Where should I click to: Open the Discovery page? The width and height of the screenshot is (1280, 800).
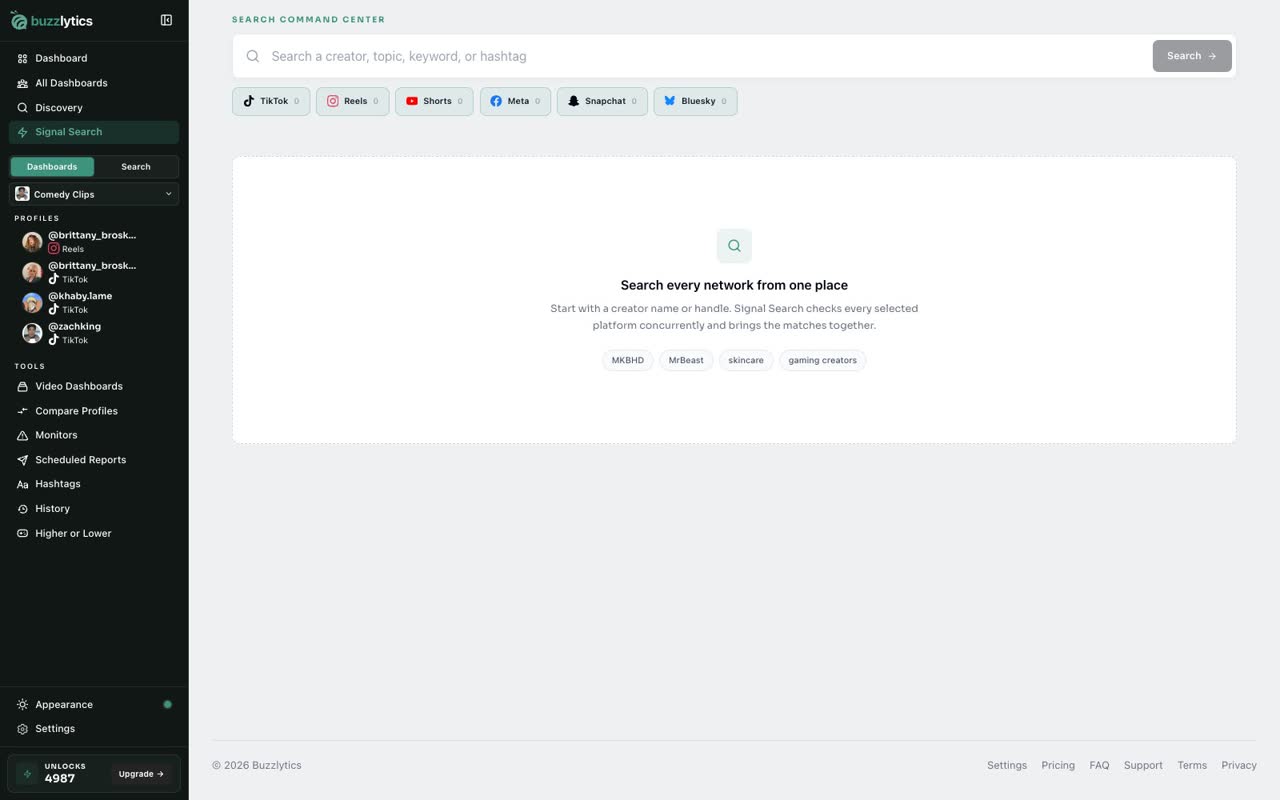click(94, 107)
